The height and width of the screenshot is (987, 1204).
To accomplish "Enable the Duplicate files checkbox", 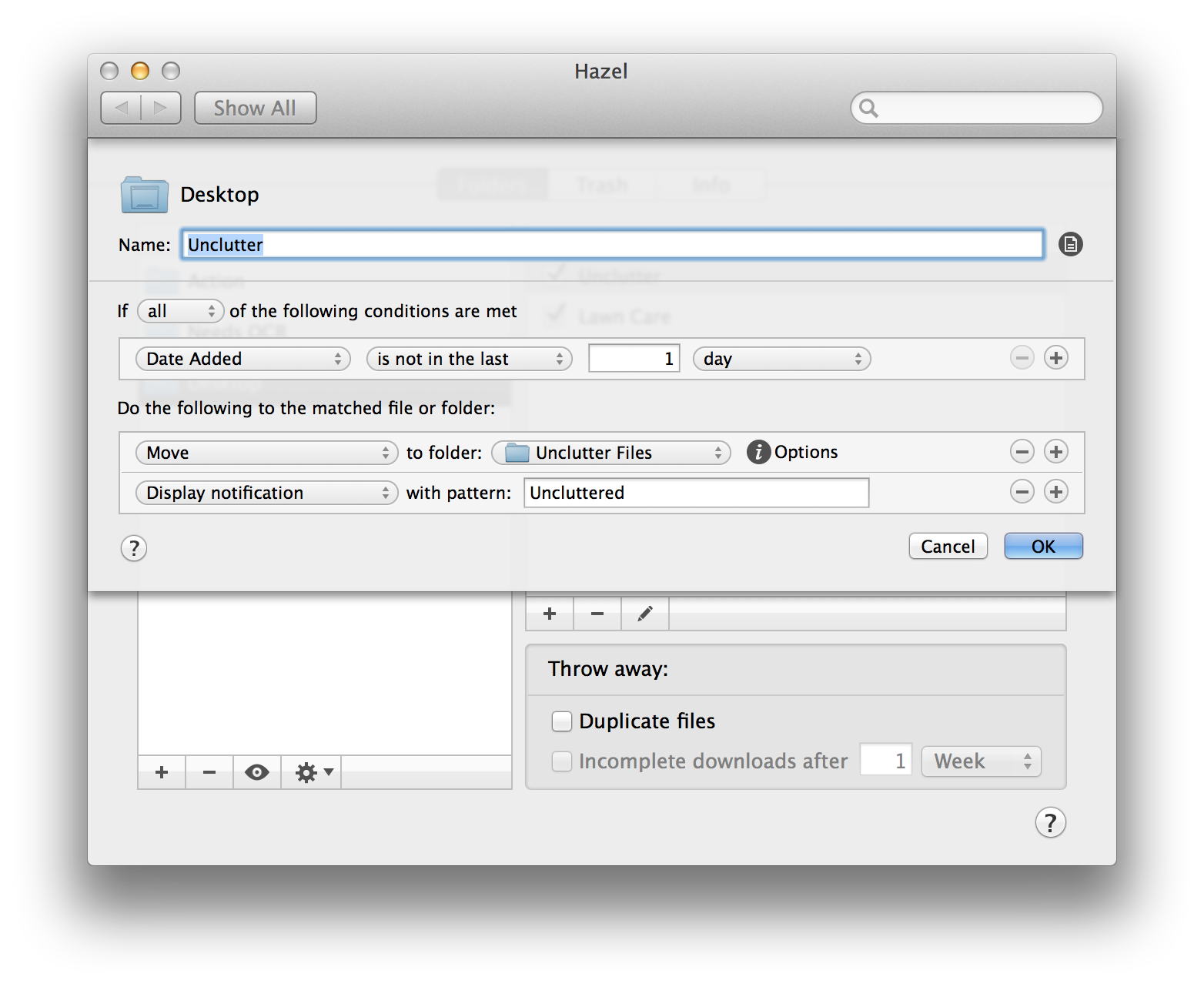I will (x=562, y=721).
